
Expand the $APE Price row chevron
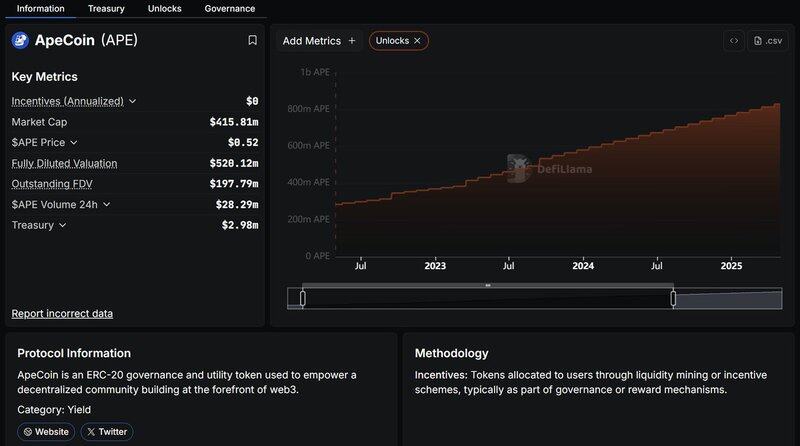coord(73,142)
